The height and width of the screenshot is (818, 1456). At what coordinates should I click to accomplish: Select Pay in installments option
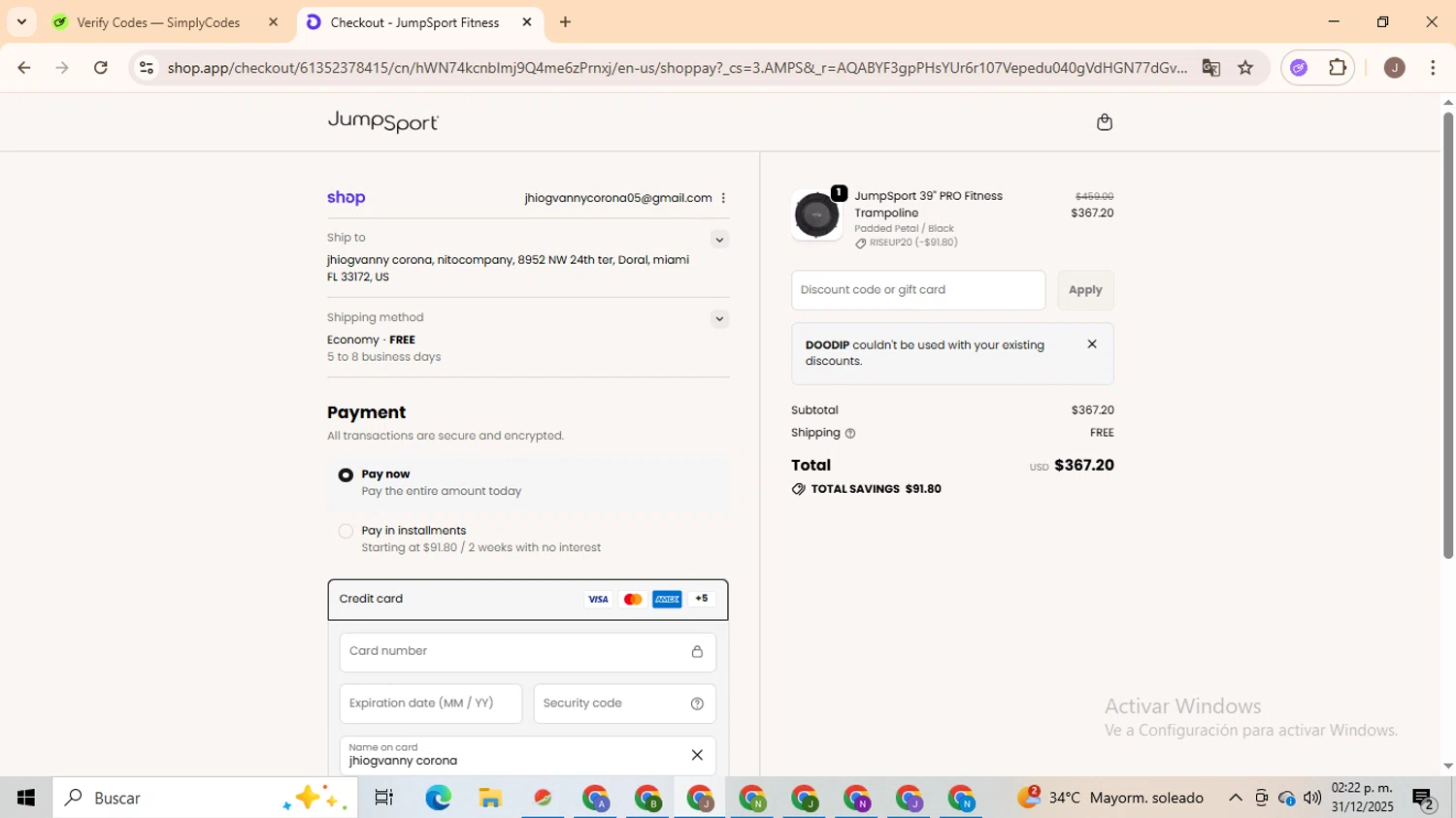point(346,532)
